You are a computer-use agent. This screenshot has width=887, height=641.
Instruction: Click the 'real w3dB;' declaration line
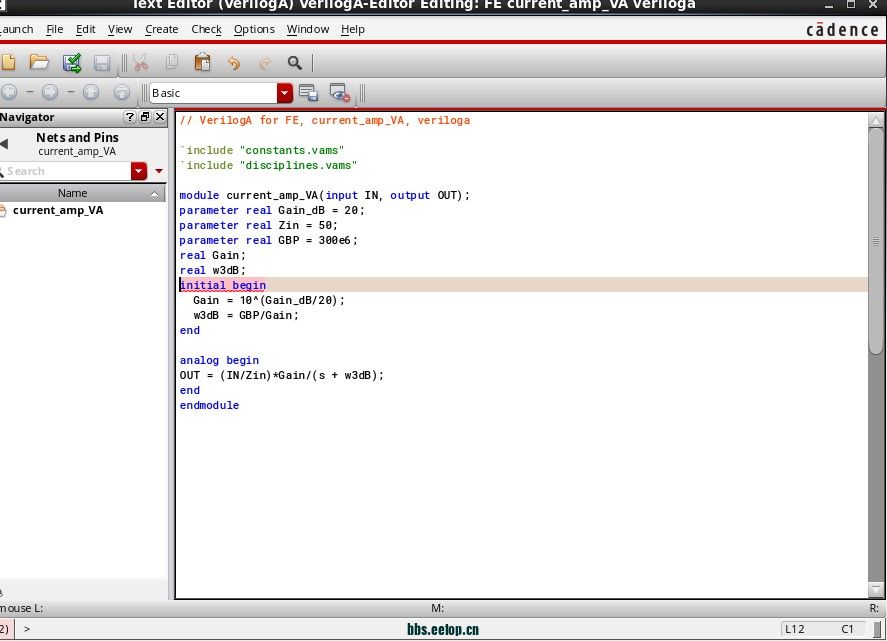click(213, 270)
